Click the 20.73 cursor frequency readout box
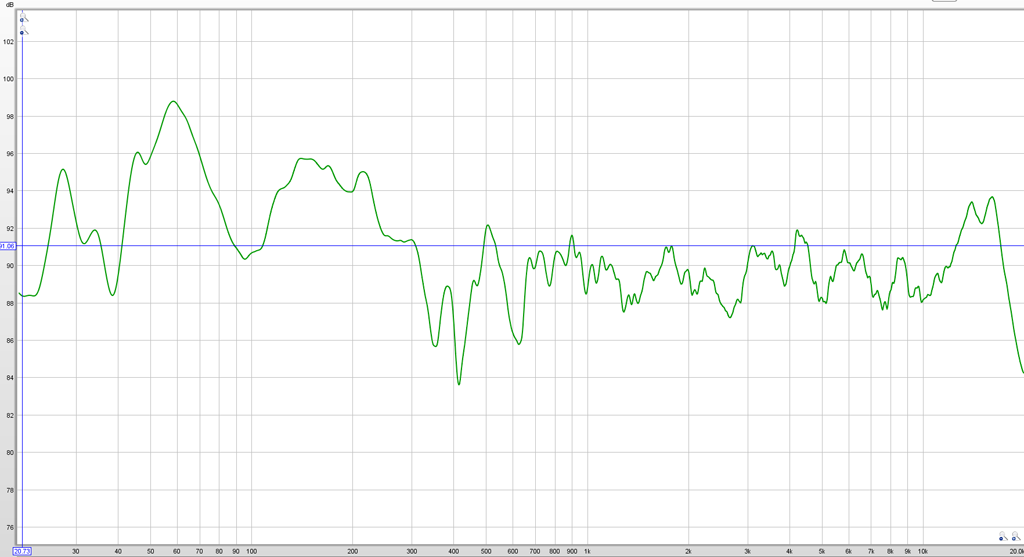Viewport: 1024px width, 557px height. (x=22, y=551)
